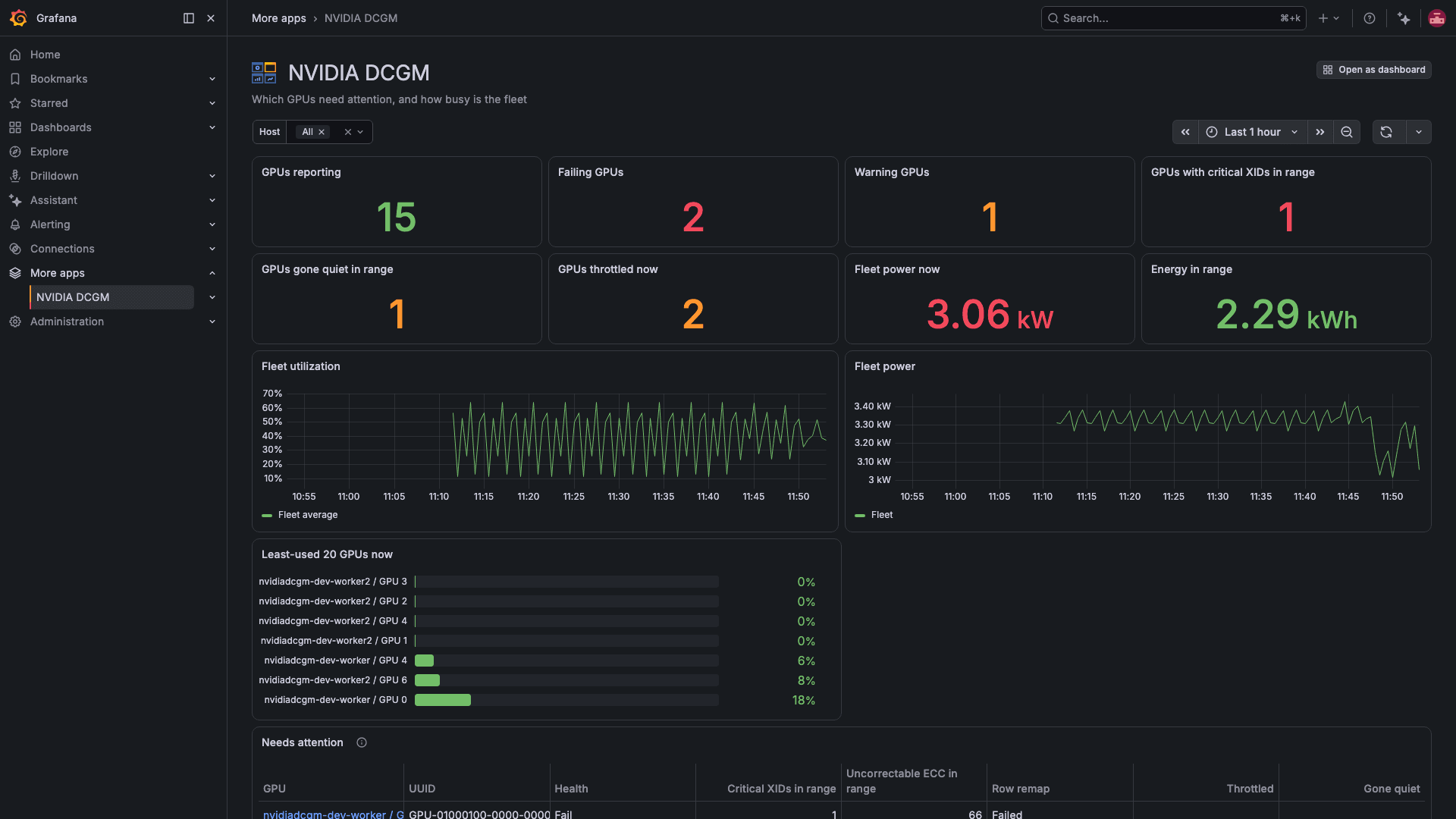Open Connections in sidebar
1456x819 pixels.
(x=62, y=249)
